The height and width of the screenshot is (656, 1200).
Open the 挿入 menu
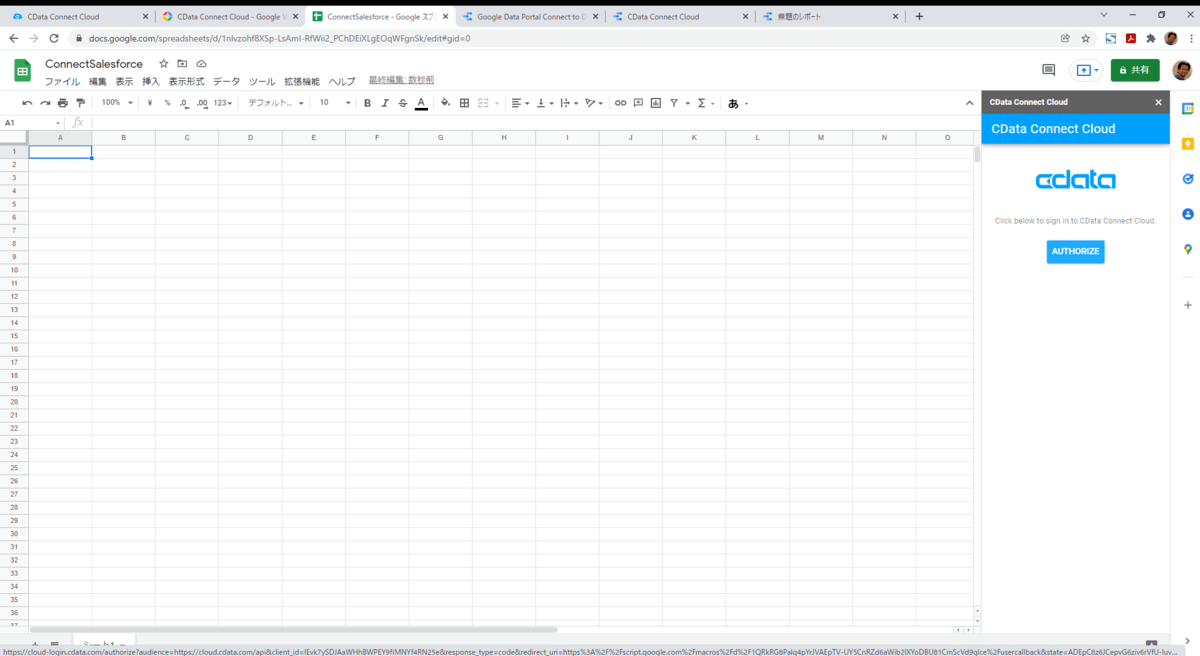click(x=151, y=82)
